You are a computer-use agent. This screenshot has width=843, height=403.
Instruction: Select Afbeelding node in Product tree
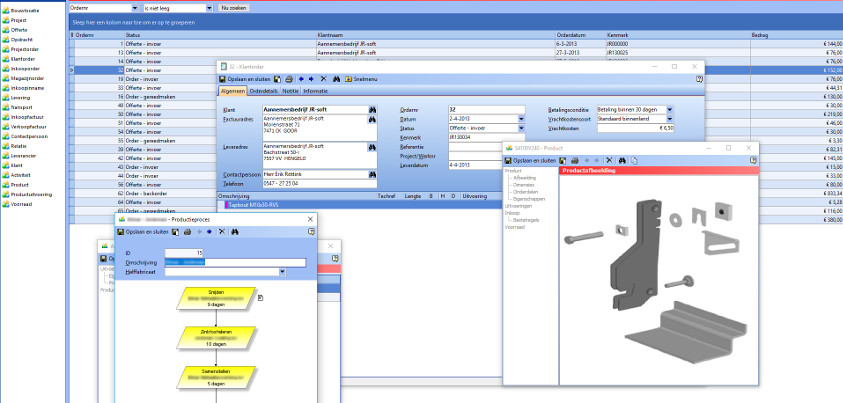pos(526,178)
